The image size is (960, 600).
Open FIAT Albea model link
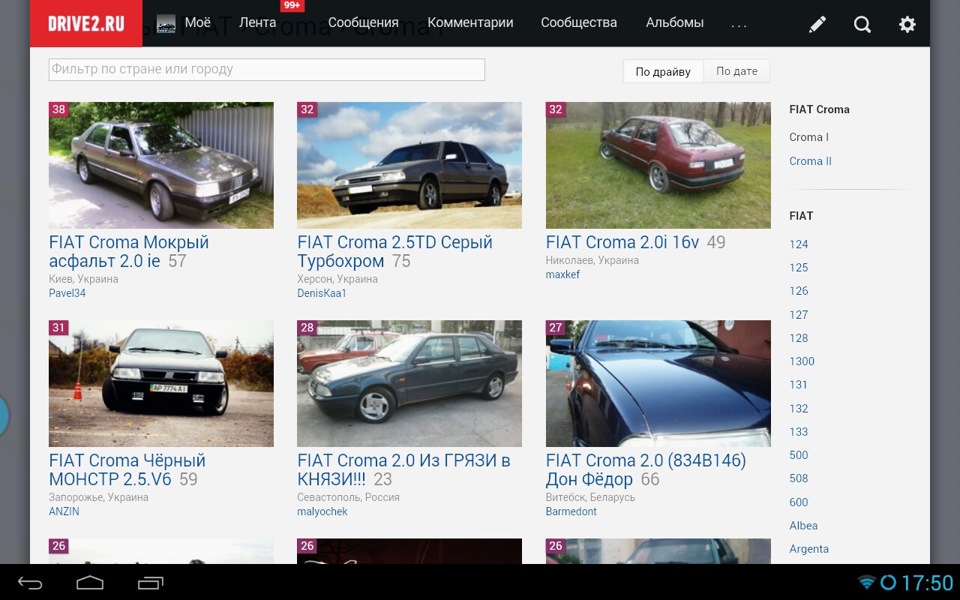[x=803, y=525]
